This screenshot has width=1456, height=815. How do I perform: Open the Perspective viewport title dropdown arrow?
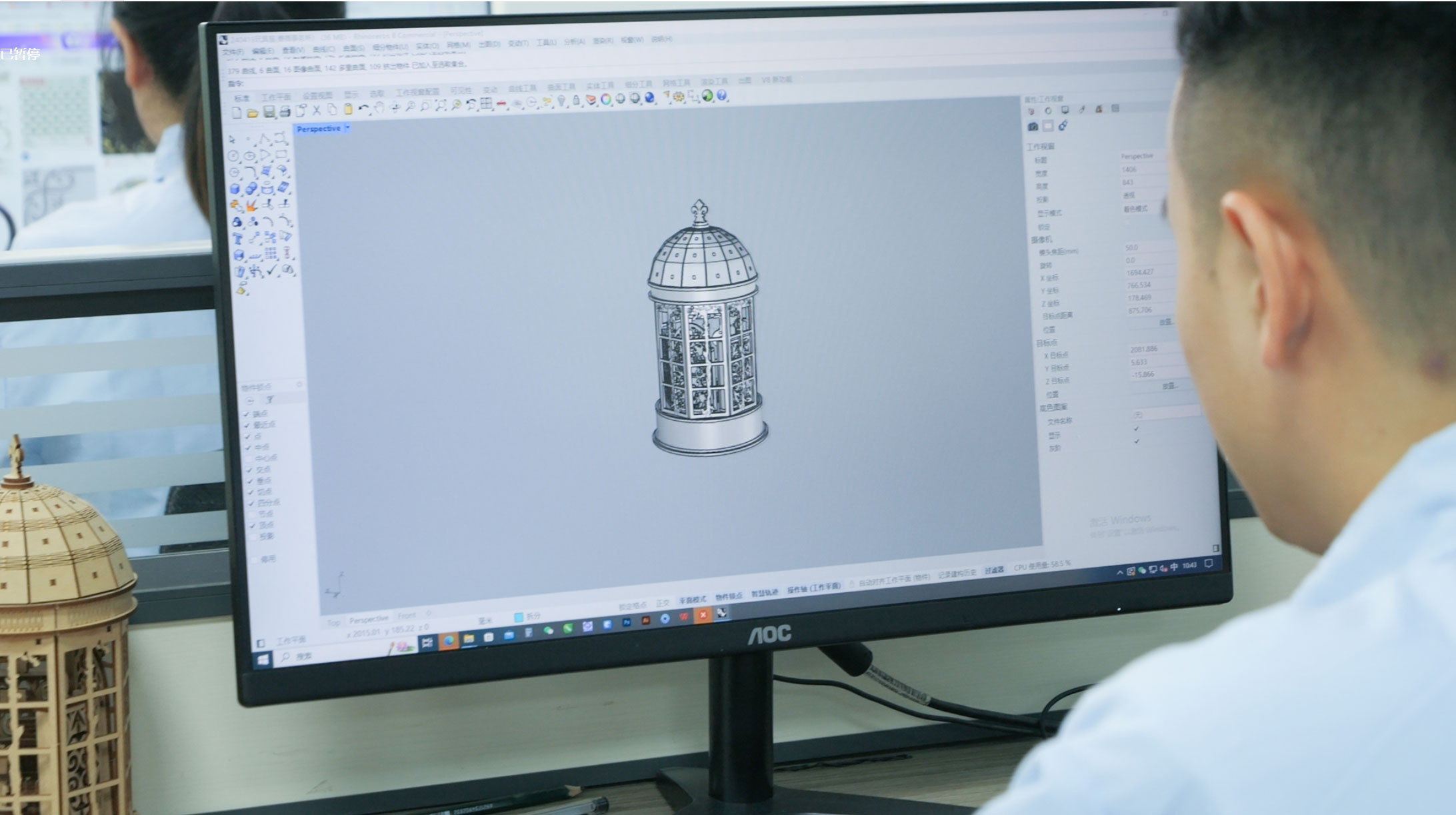click(347, 127)
